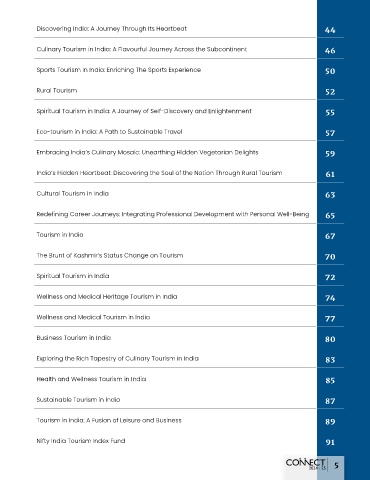This screenshot has height=480, width=370.
Task: Open 'Wellness and Medical Heritage Tourism' entry
Action: 107,297
